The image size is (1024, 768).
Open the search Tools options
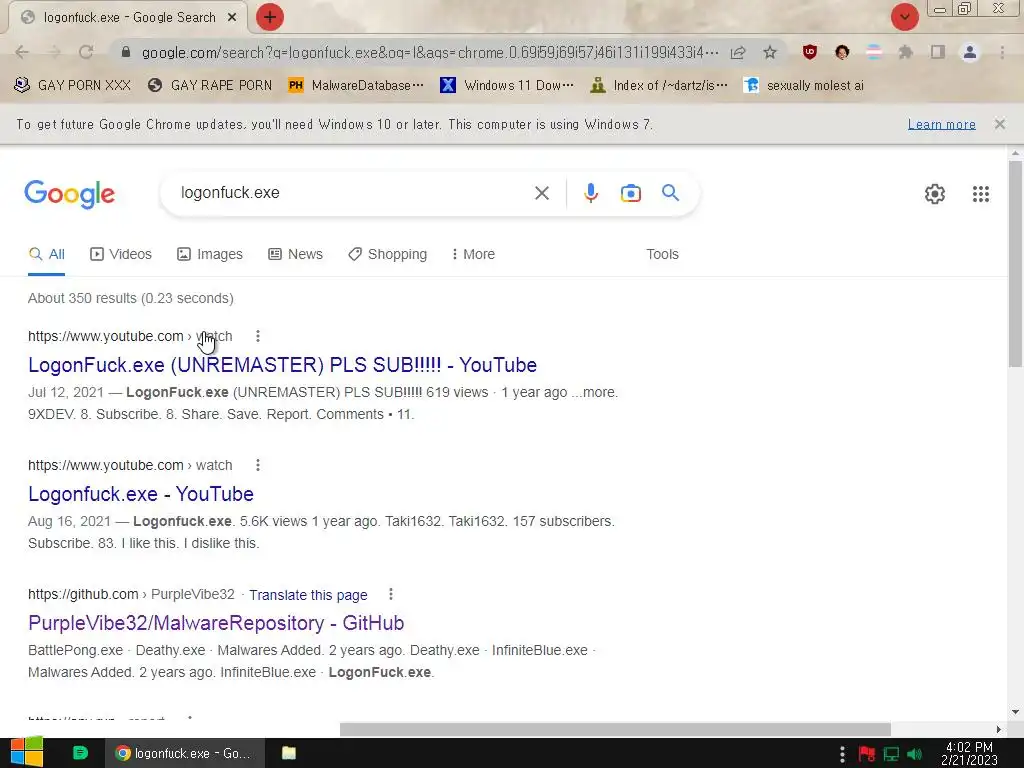(x=662, y=254)
